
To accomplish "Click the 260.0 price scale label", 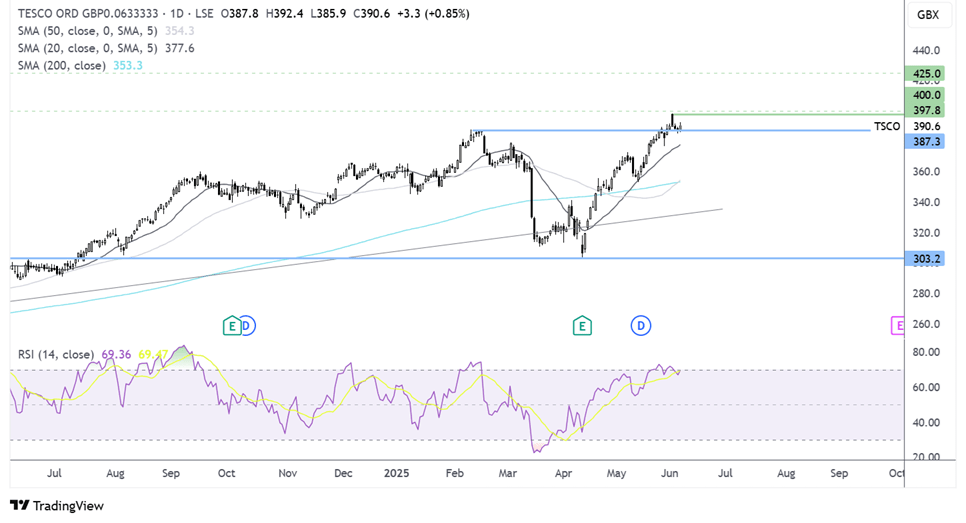I will (x=927, y=325).
